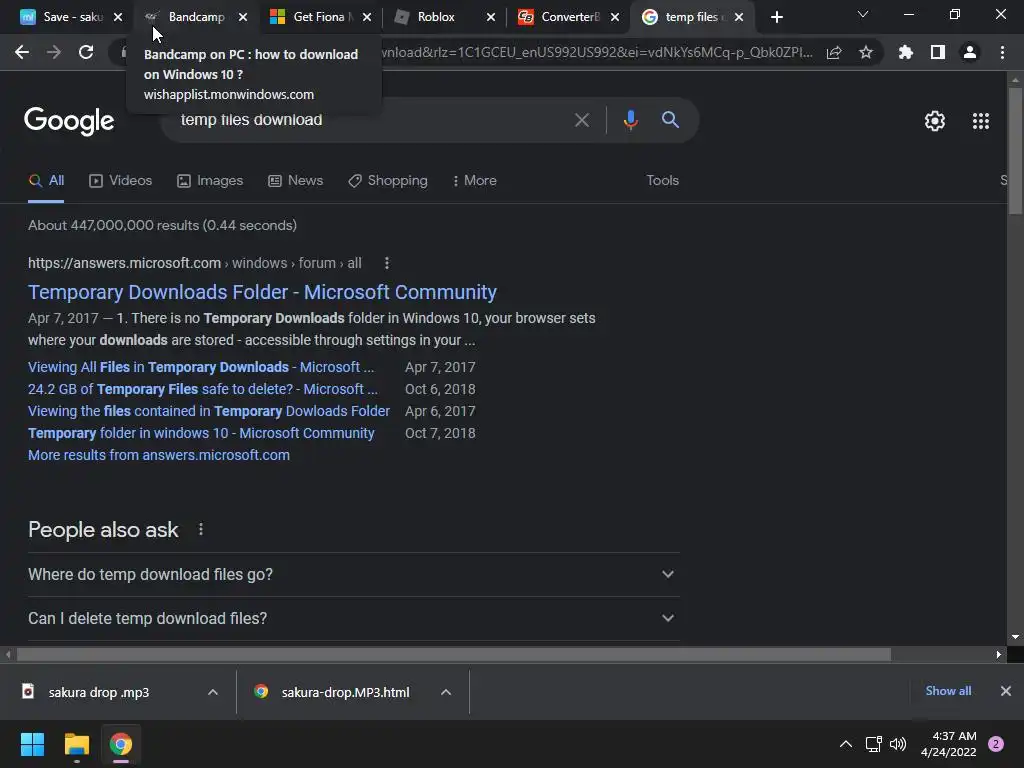Select the Videos search tab
1024x768 pixels.
tap(120, 181)
